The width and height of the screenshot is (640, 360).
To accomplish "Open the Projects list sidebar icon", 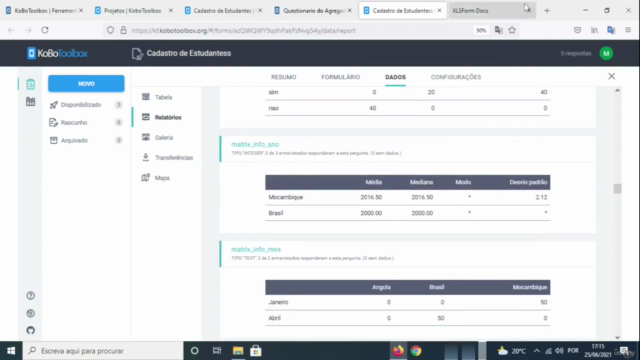I will (x=31, y=84).
